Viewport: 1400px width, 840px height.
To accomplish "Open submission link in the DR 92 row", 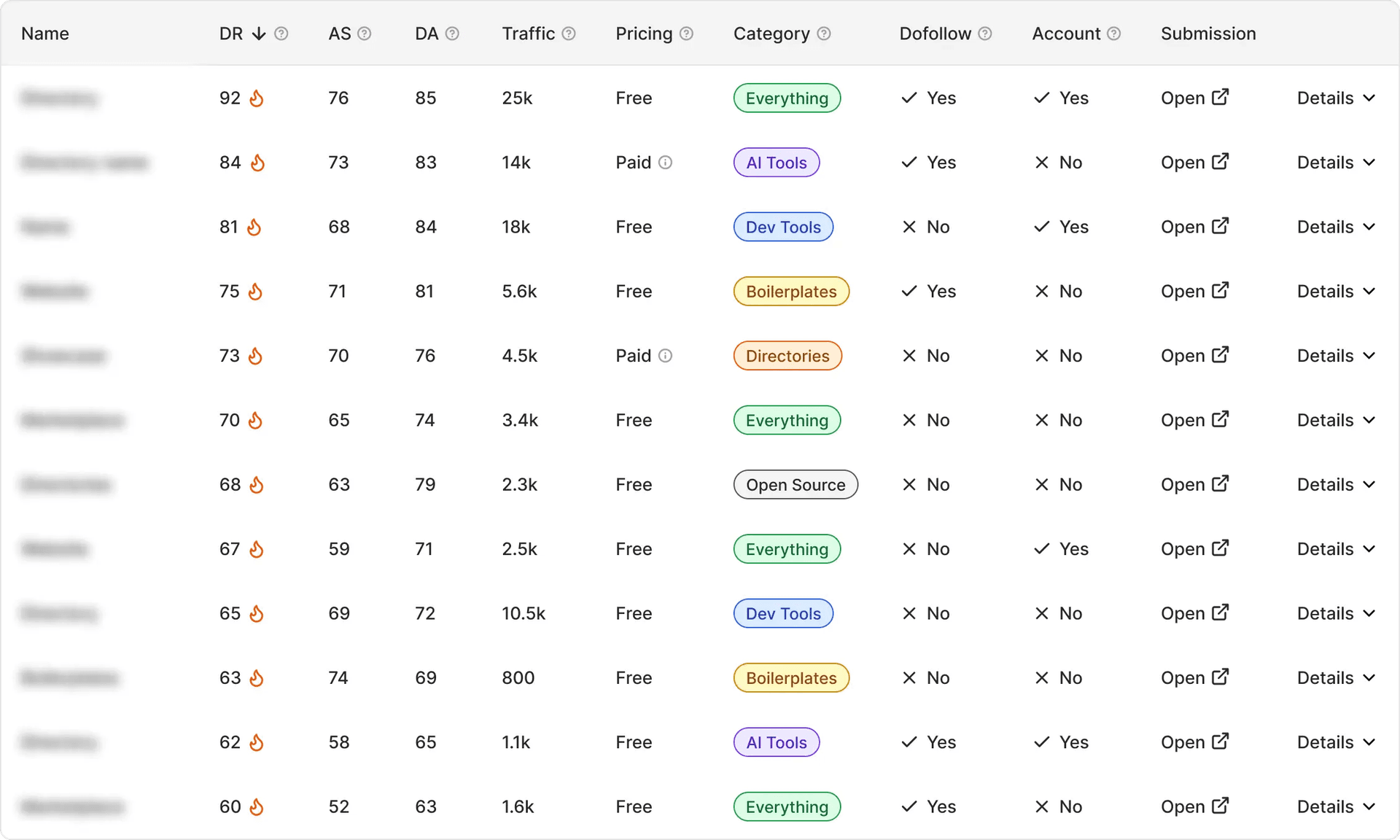I will point(1194,98).
